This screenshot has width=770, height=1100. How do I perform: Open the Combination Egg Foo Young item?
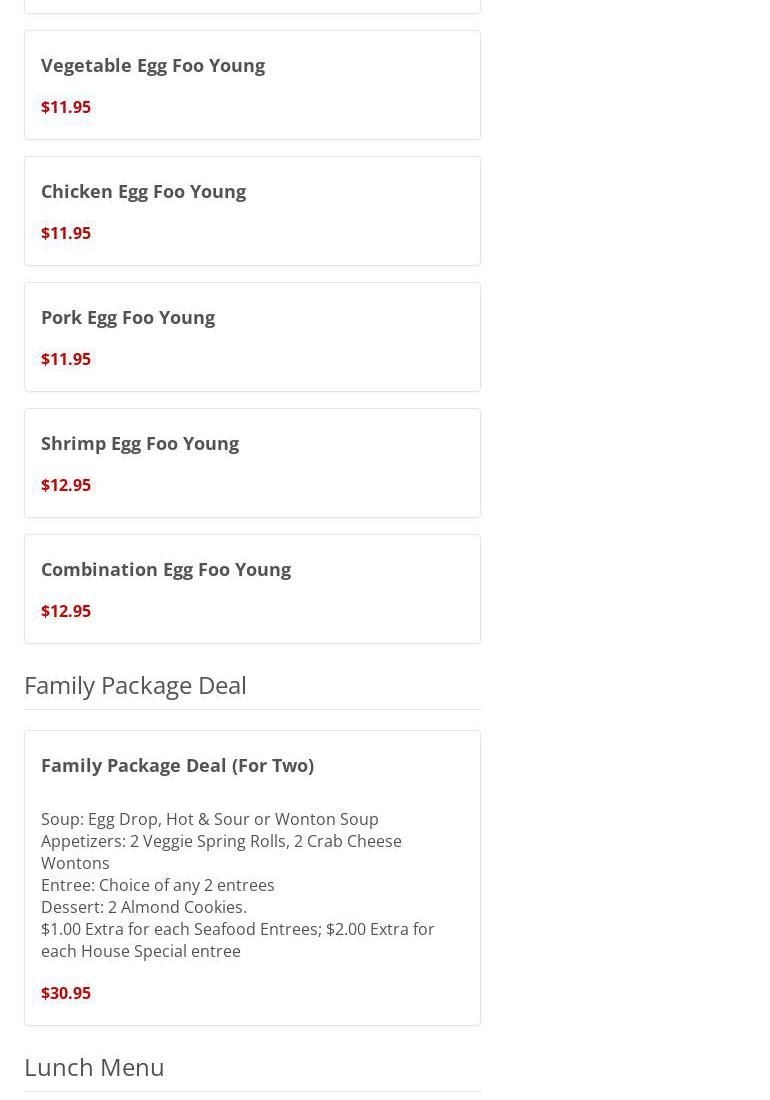coord(166,569)
